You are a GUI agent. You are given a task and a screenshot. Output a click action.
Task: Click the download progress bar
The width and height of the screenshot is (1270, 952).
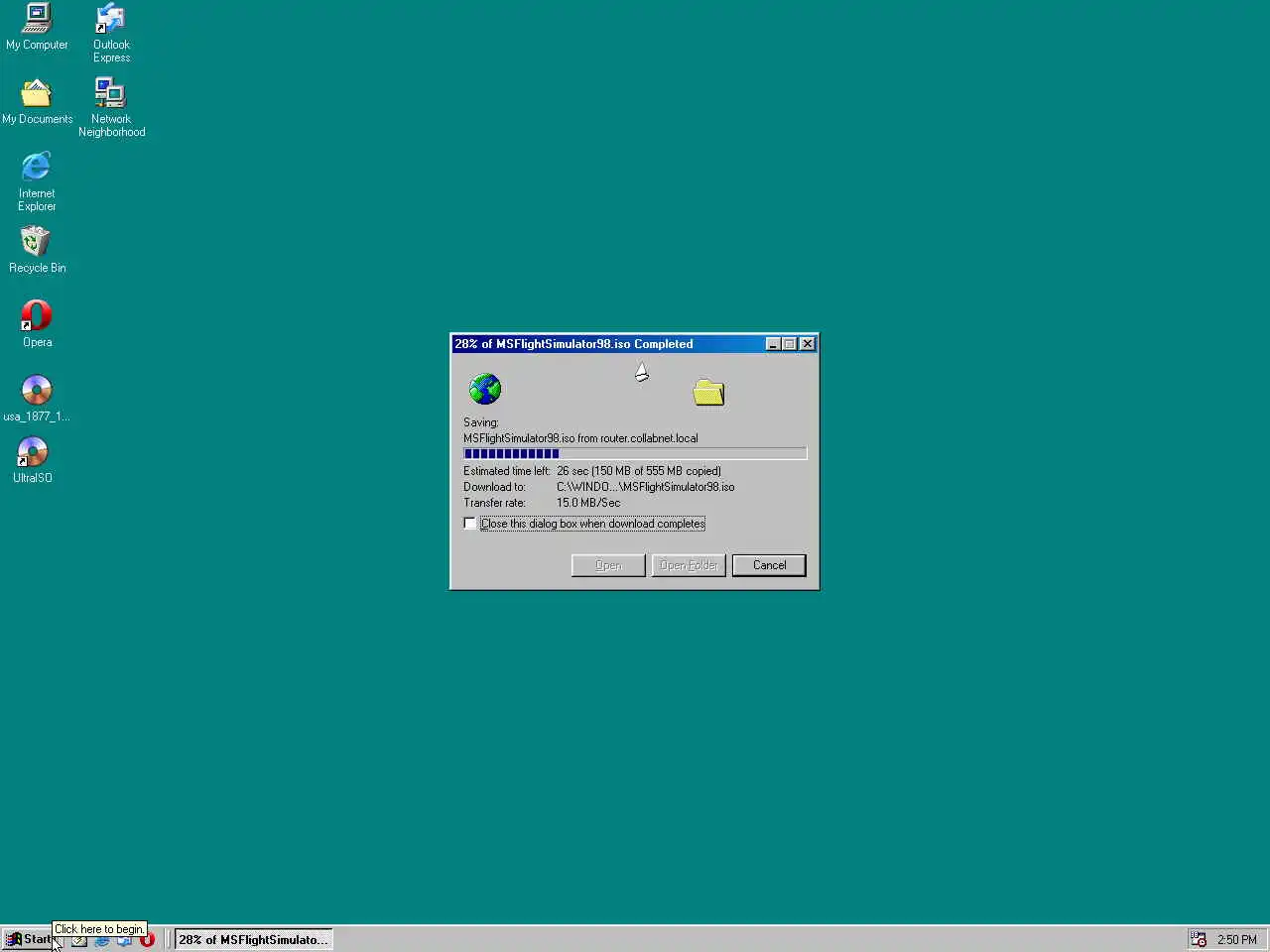click(x=635, y=454)
